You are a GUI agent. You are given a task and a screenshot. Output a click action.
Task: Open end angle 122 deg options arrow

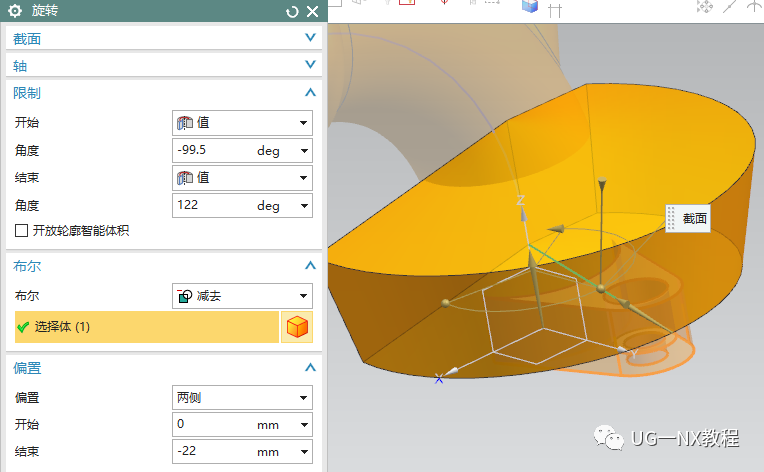pos(304,206)
